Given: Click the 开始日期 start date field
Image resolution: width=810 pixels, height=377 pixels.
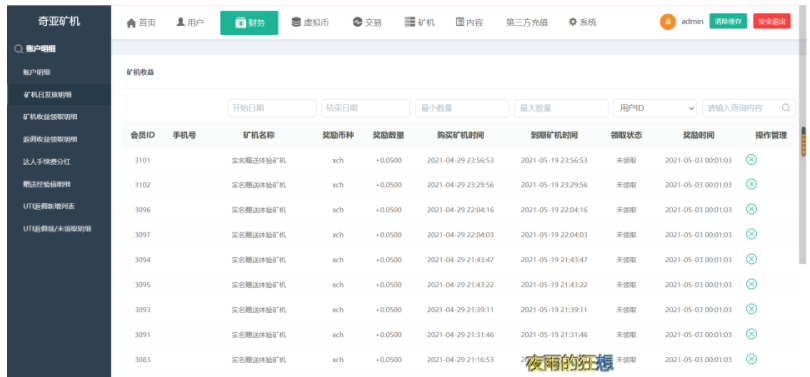Looking at the screenshot, I should click(272, 108).
